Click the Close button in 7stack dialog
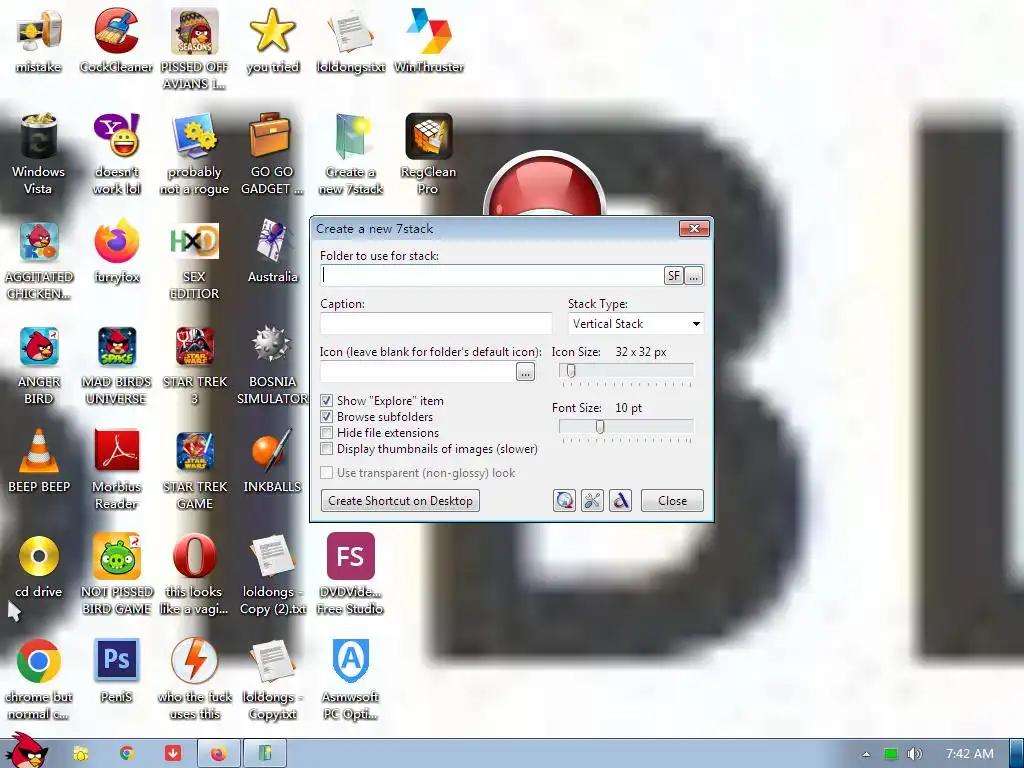The image size is (1024, 768). [x=672, y=501]
